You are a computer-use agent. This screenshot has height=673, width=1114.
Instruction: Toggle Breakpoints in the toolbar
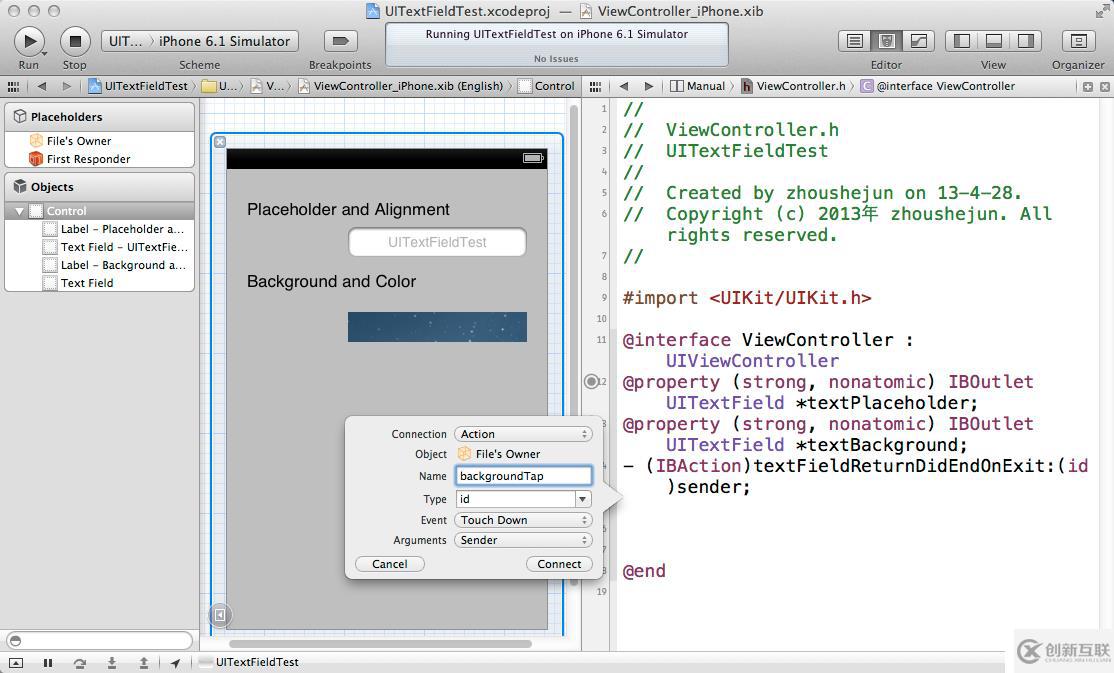[x=340, y=41]
